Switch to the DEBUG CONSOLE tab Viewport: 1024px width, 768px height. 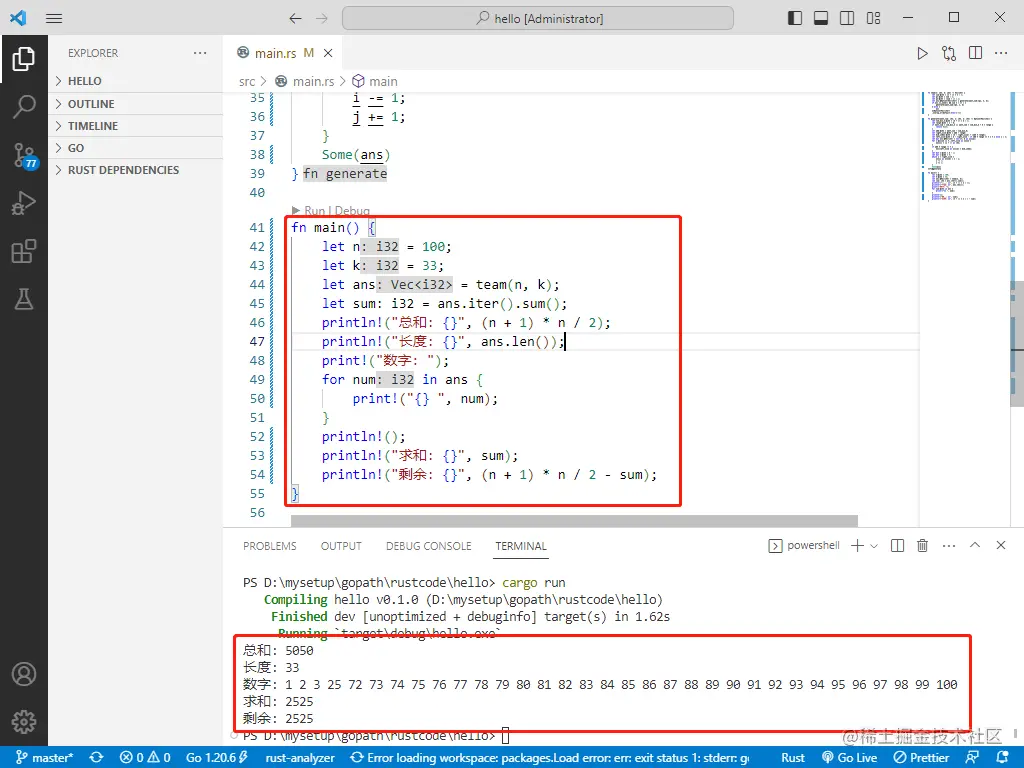[428, 546]
